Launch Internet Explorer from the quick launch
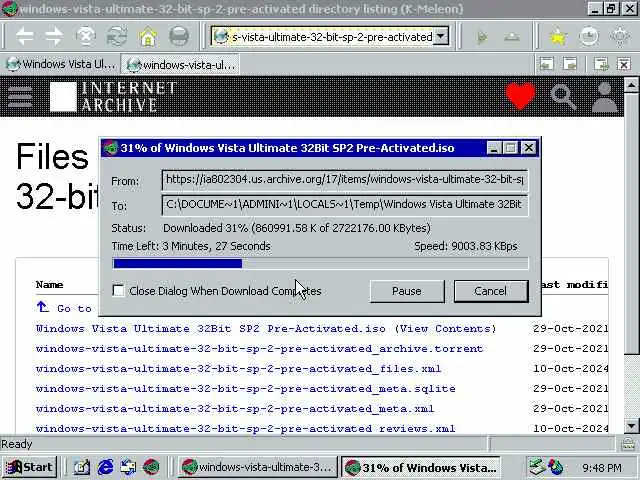This screenshot has height=480, width=640. tap(105, 467)
